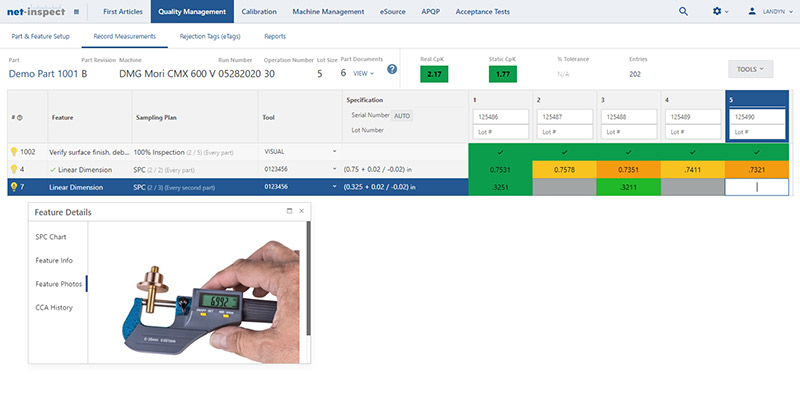
Task: Open Acceptance Tests menu
Action: (483, 11)
